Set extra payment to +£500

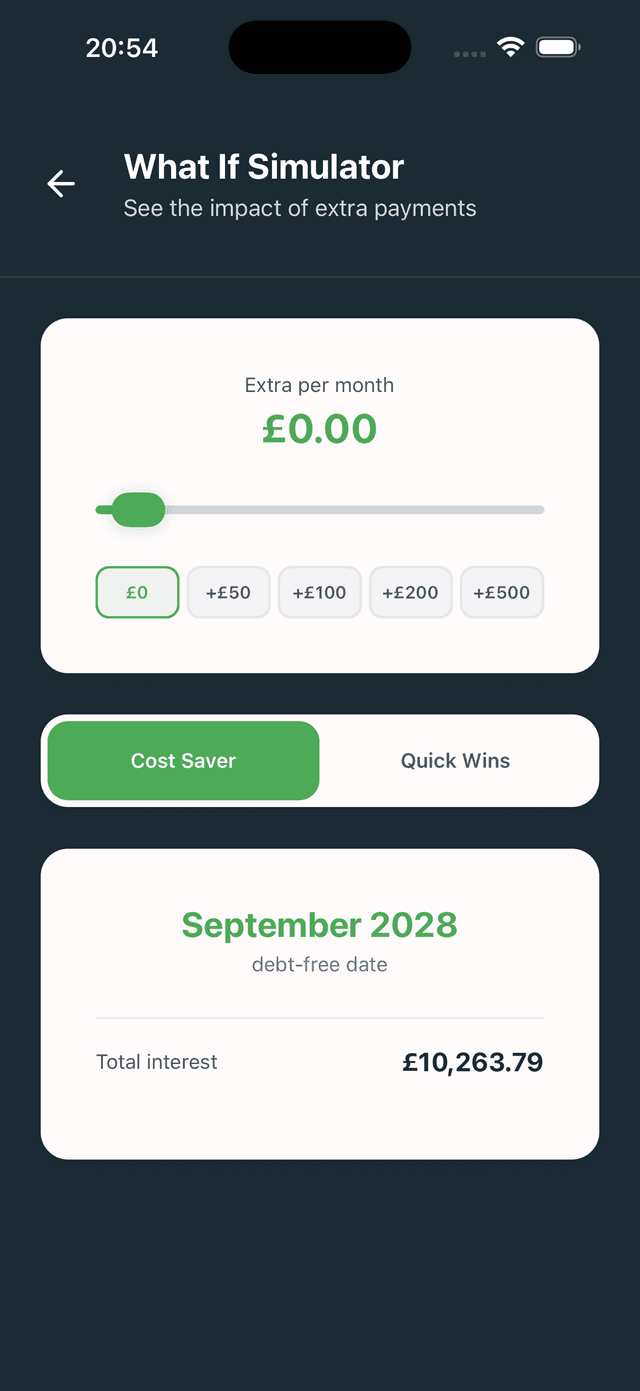pyautogui.click(x=501, y=593)
